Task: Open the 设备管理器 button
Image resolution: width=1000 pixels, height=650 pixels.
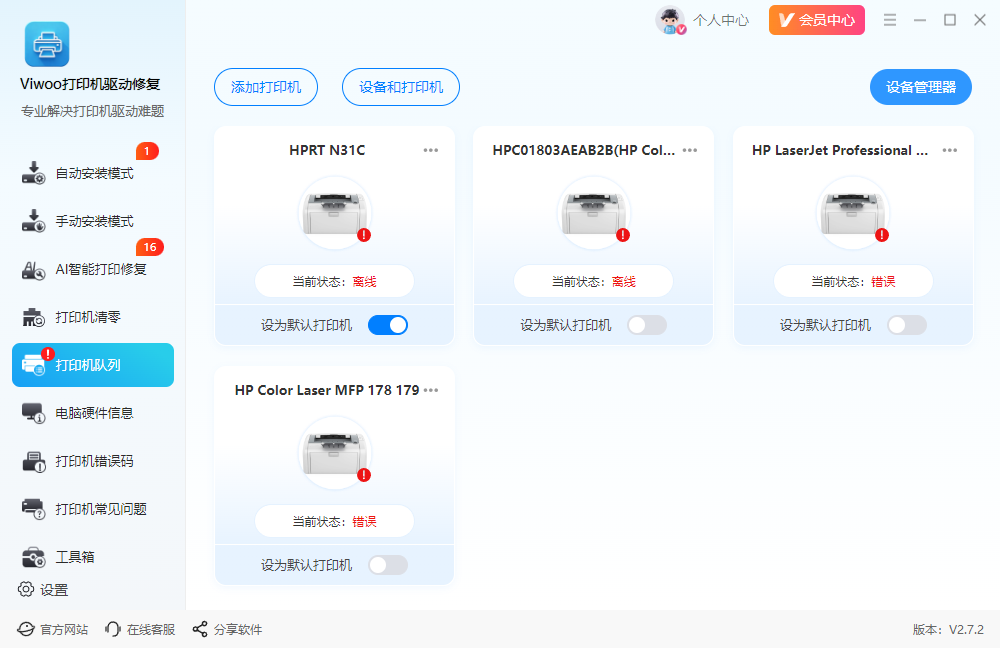Action: [920, 87]
